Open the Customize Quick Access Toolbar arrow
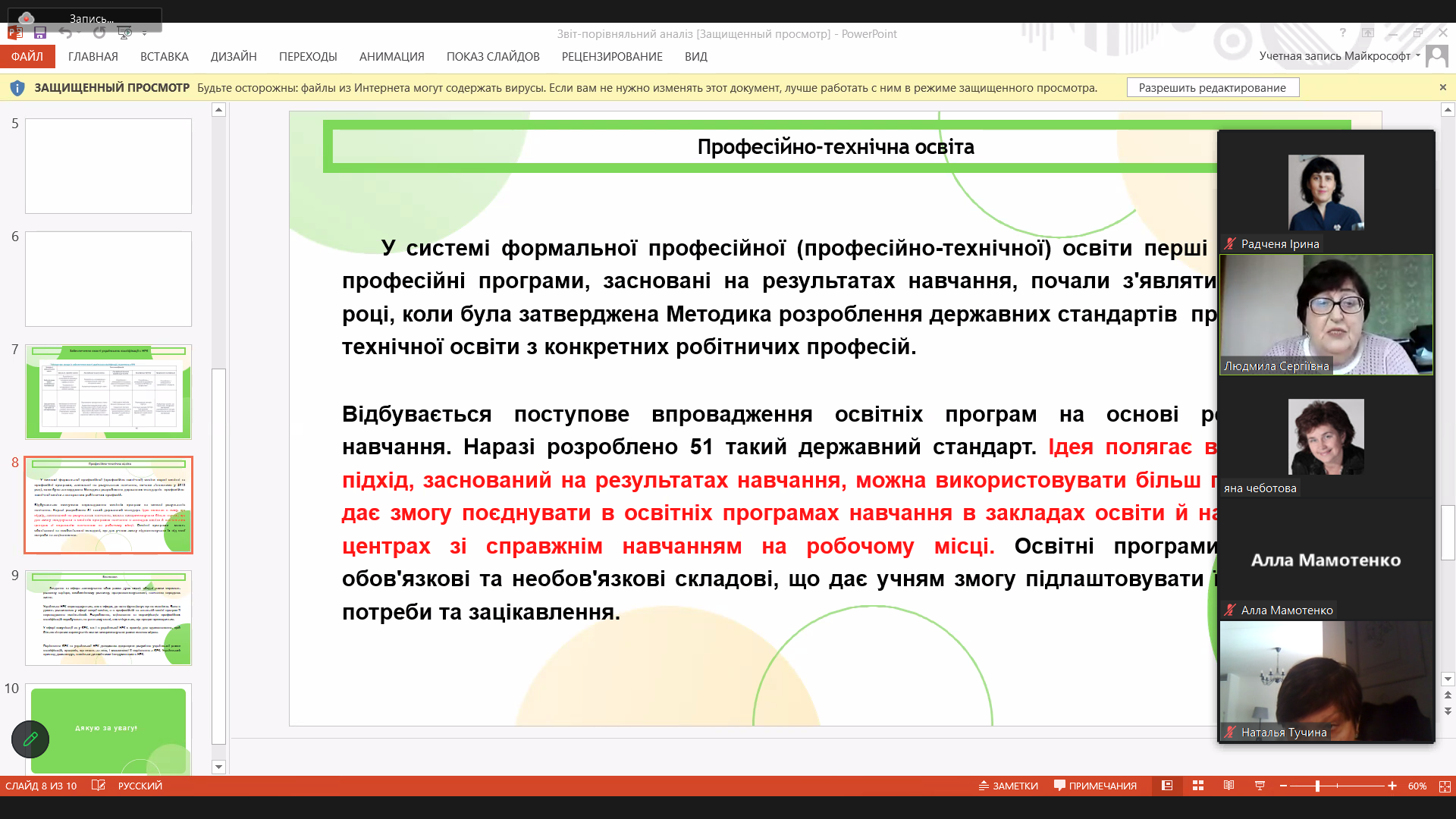Viewport: 1456px width, 819px height. coord(144,33)
